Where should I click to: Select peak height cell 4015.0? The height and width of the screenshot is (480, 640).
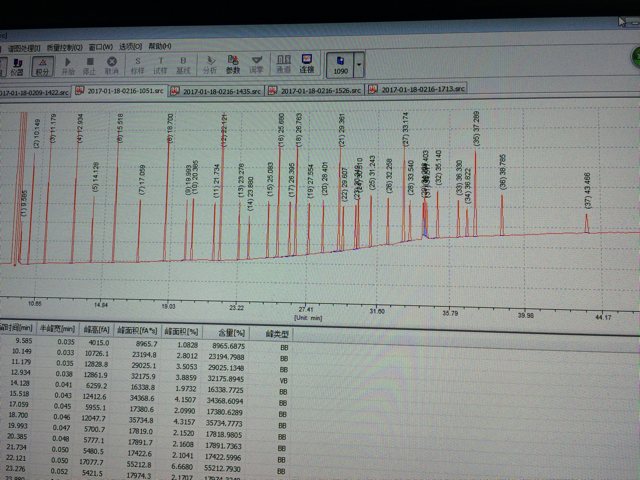[98, 343]
